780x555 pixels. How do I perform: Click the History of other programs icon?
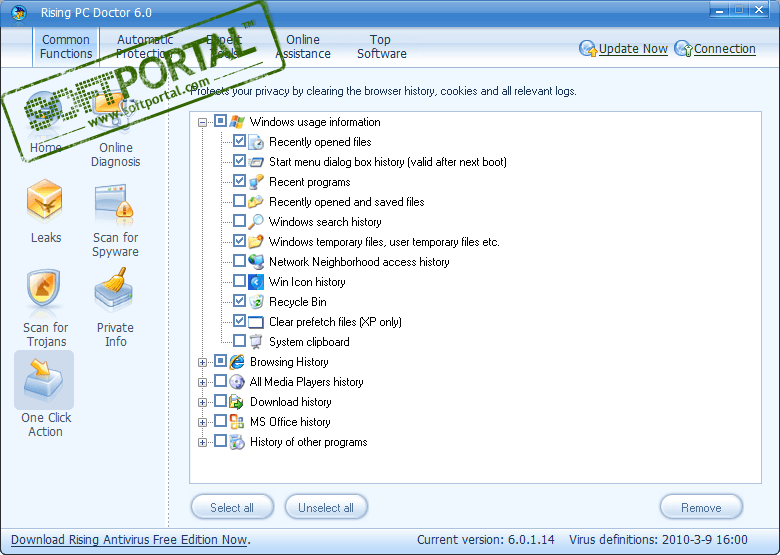237,442
